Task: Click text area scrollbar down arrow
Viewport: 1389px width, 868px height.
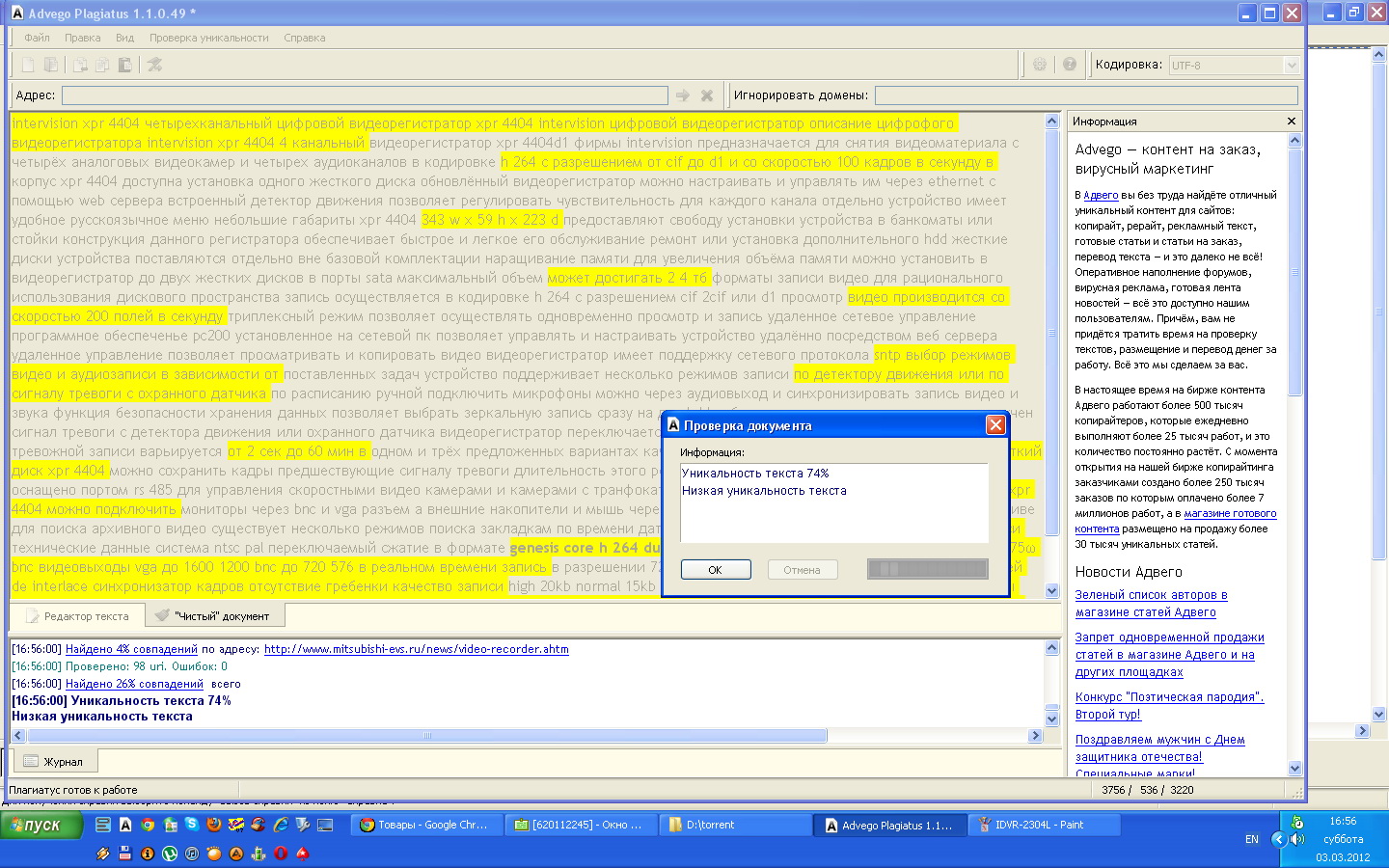Action: coord(1052,591)
